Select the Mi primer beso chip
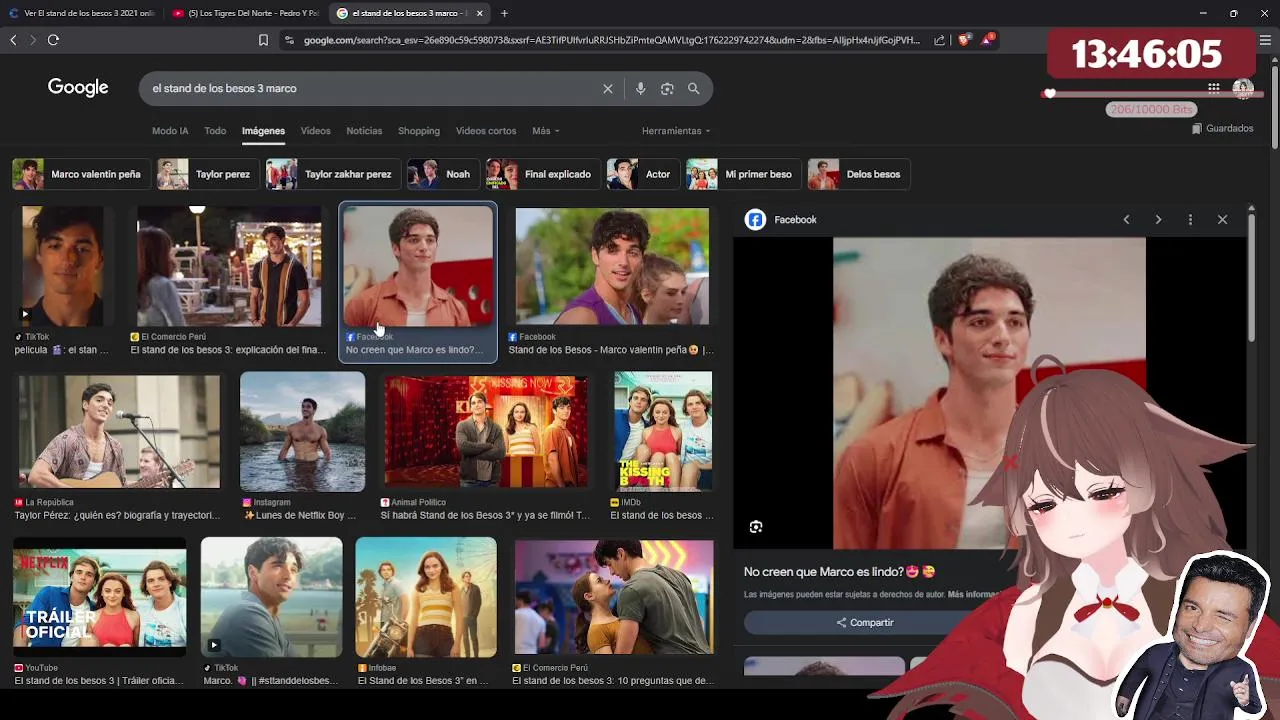This screenshot has height=720, width=1280. pyautogui.click(x=742, y=174)
